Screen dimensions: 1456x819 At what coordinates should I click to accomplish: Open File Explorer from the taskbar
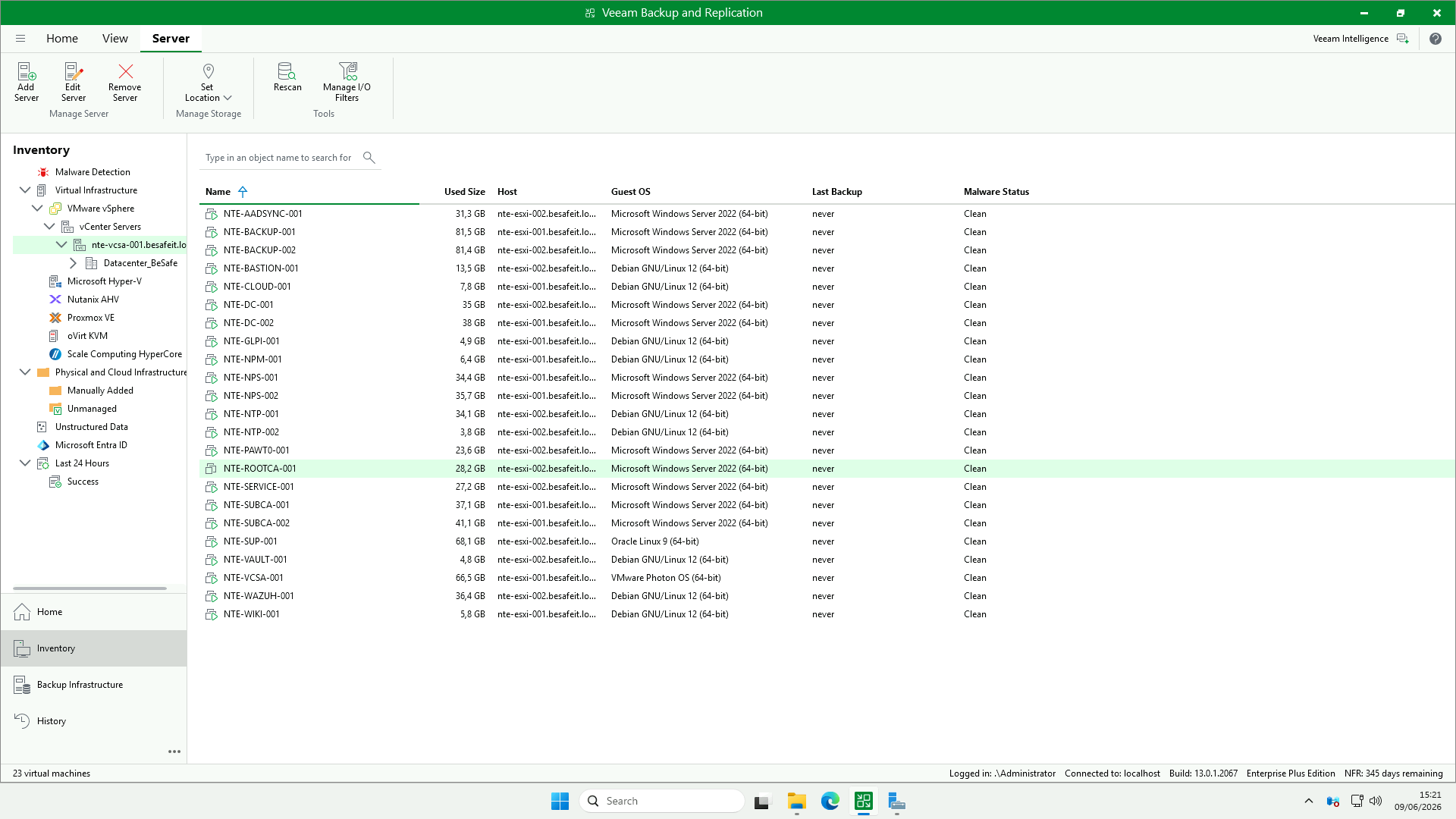click(x=797, y=801)
